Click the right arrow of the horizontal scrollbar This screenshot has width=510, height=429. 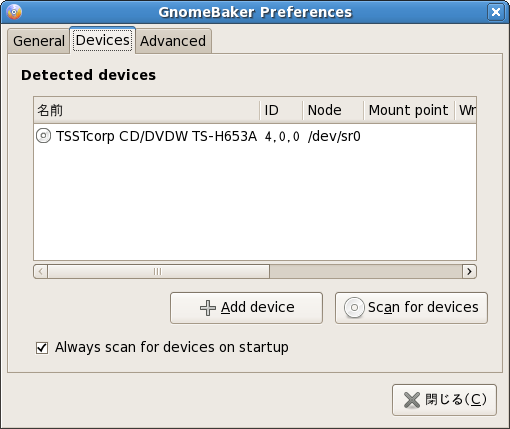tap(469, 271)
